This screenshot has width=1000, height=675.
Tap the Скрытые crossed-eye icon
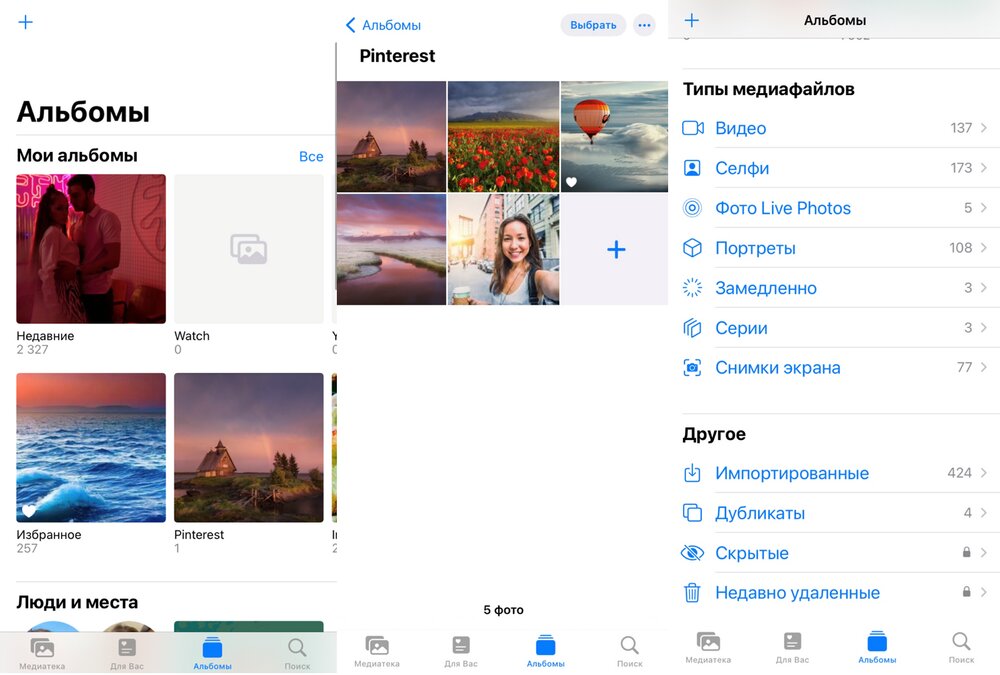tap(693, 553)
